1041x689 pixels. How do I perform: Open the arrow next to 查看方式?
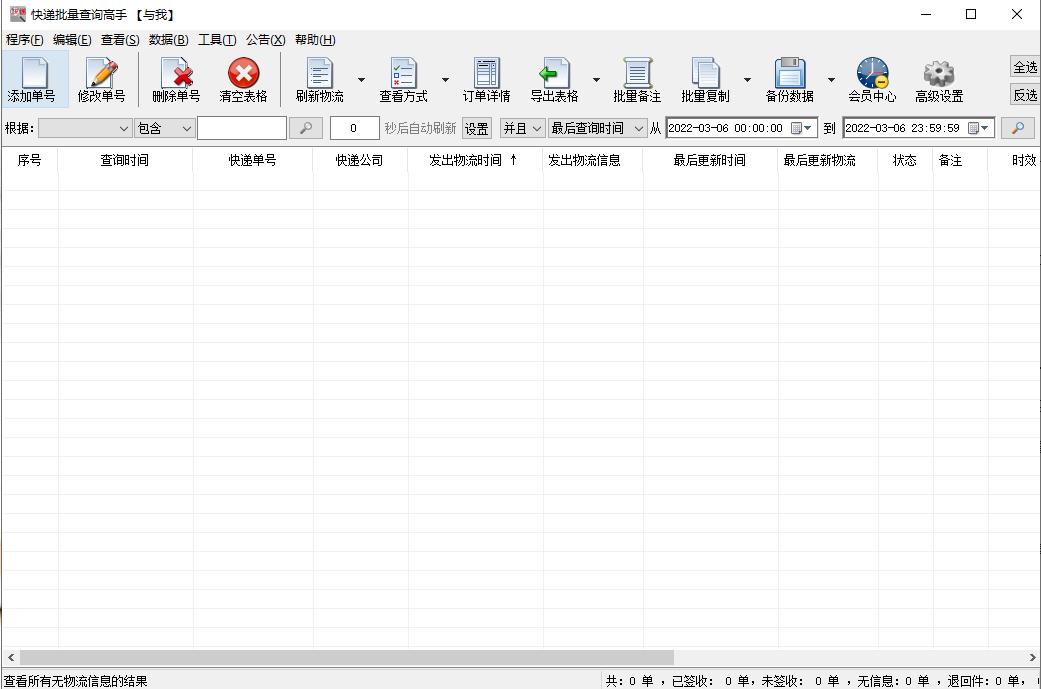(445, 80)
